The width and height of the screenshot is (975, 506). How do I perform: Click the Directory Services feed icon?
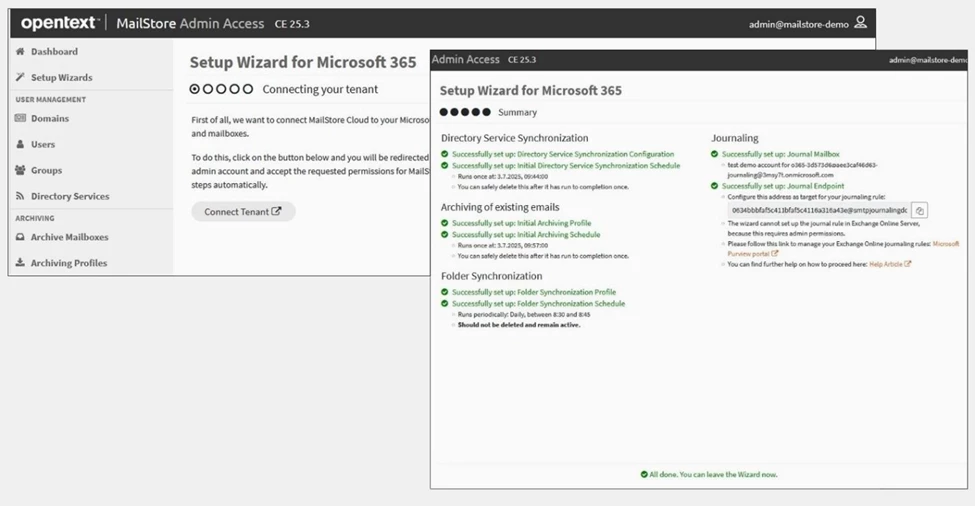point(20,196)
